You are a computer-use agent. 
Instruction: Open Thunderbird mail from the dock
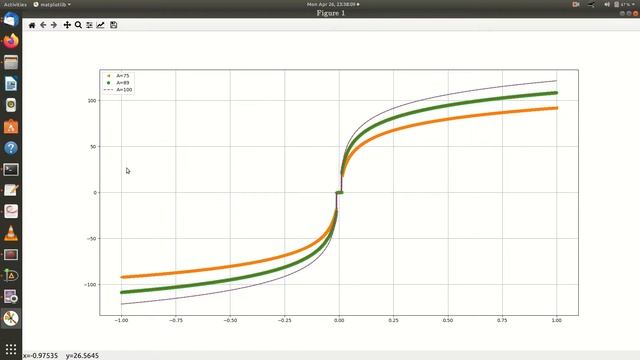point(11,20)
